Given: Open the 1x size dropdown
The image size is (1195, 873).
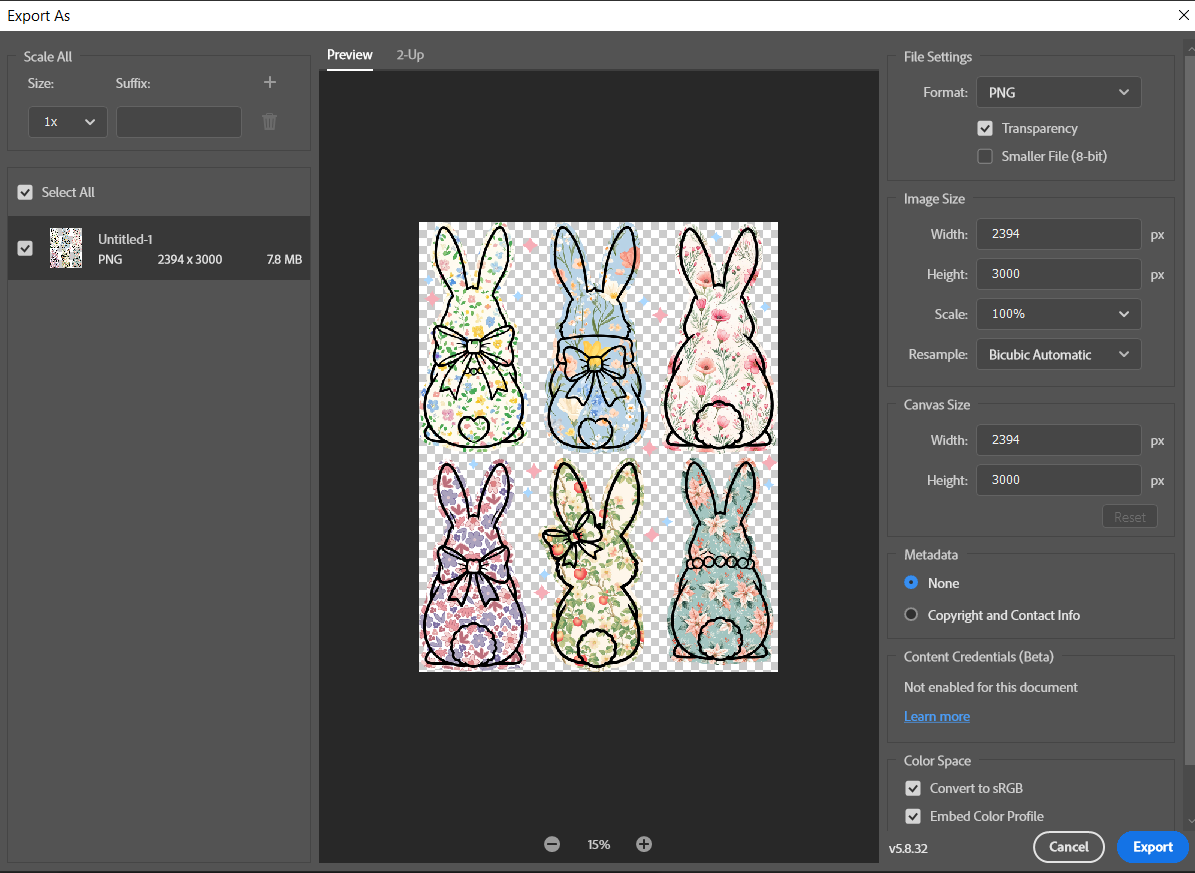Looking at the screenshot, I should pos(68,122).
